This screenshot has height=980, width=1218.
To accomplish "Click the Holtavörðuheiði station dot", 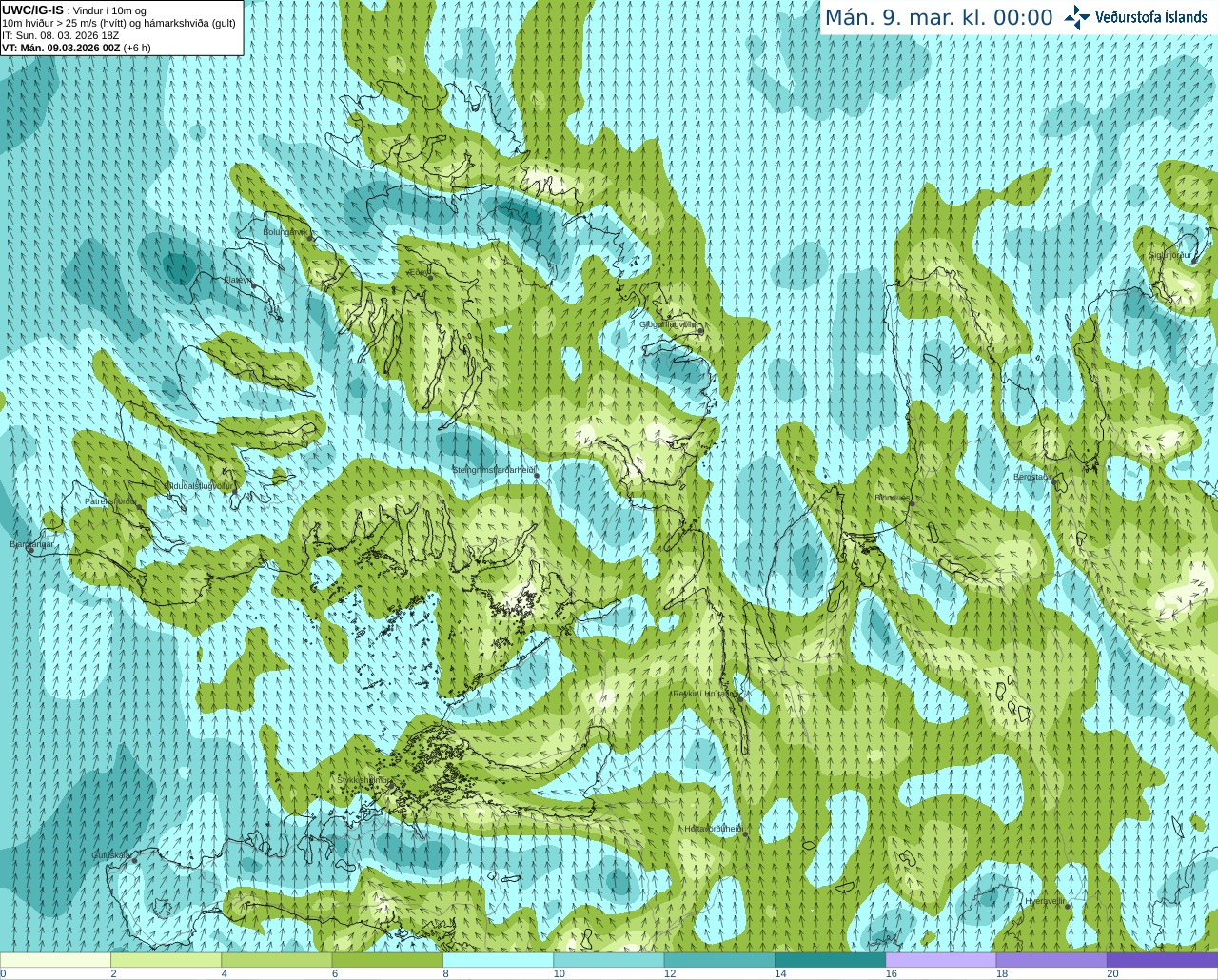I will [x=745, y=834].
